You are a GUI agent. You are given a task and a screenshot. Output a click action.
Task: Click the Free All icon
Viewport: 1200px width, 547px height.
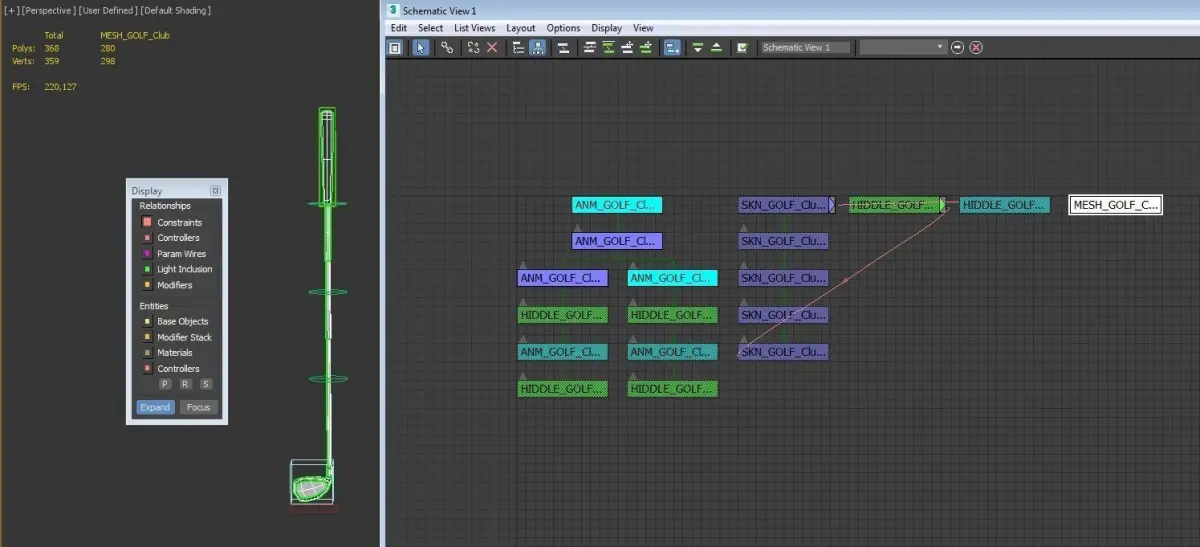coord(627,47)
